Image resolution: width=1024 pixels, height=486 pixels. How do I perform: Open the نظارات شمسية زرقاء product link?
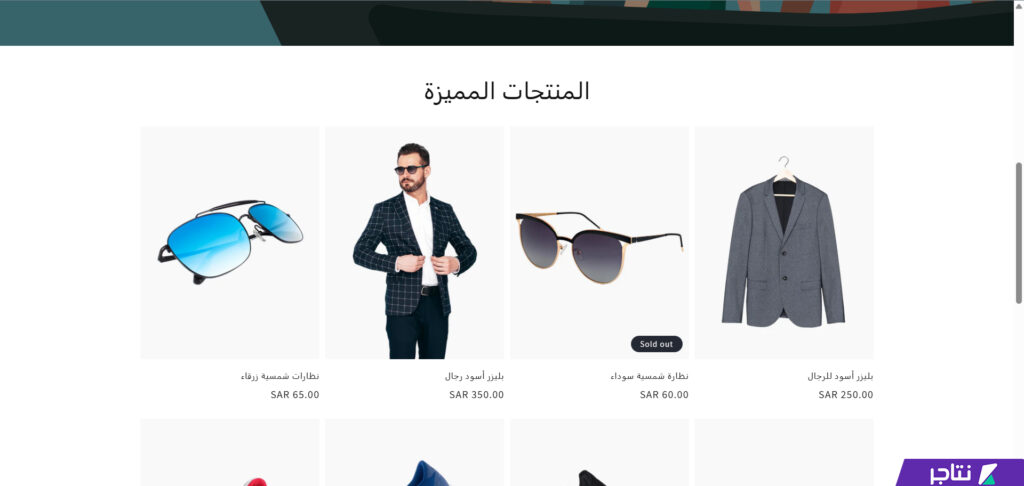point(280,376)
